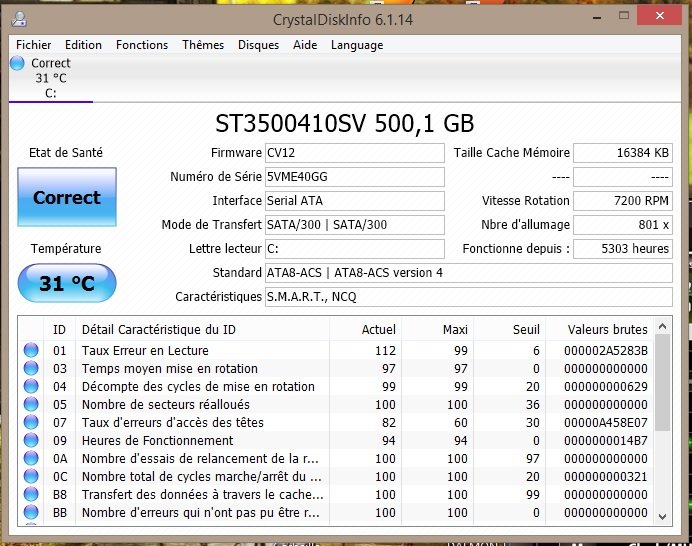Image resolution: width=692 pixels, height=546 pixels.
Task: Select the C: disk tab
Action: [x=51, y=78]
